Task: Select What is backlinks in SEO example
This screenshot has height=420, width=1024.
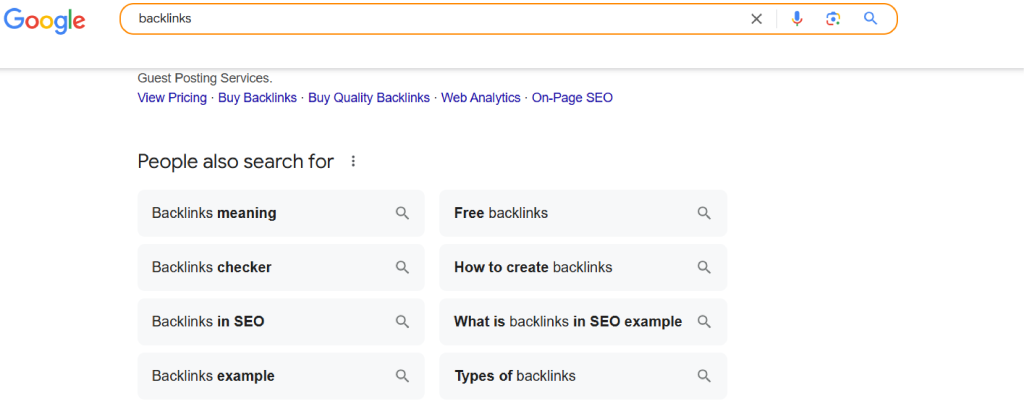Action: tap(583, 321)
